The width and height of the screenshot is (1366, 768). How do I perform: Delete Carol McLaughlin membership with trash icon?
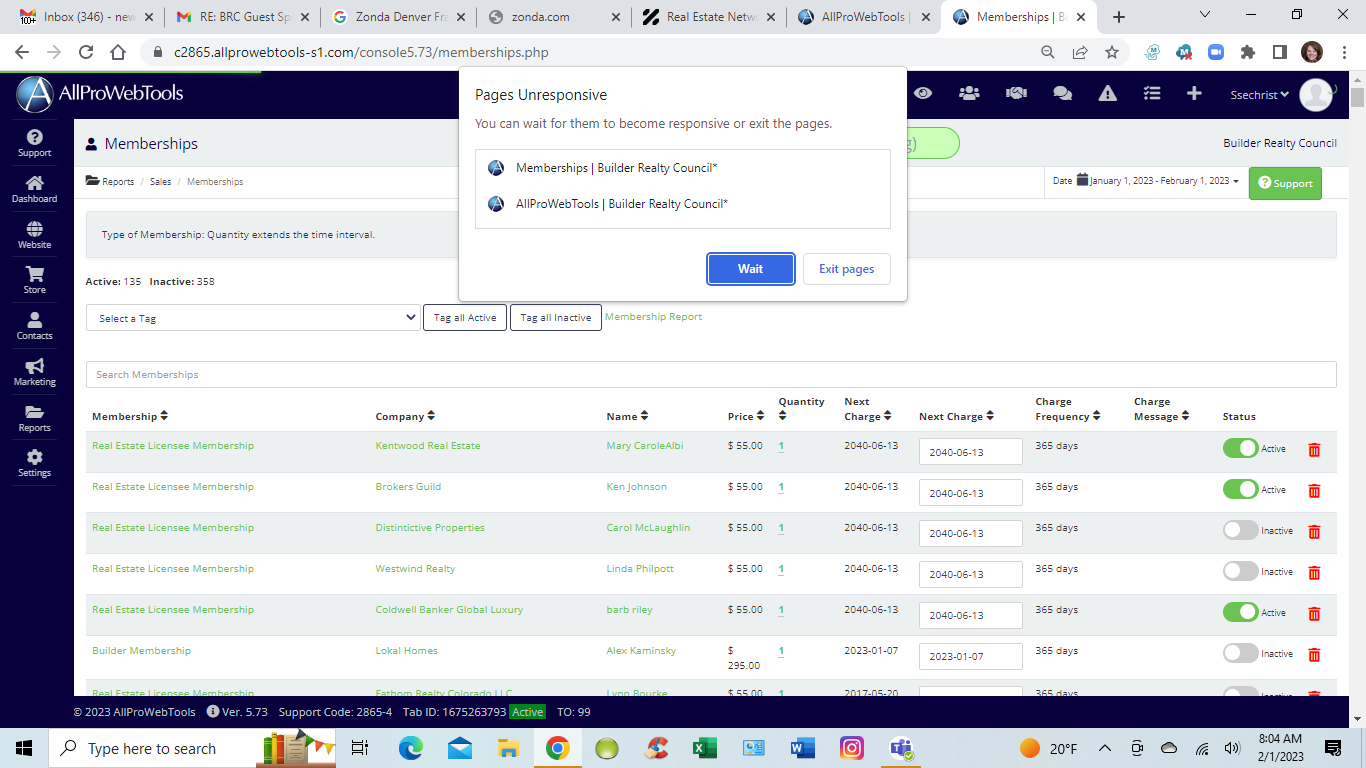pyautogui.click(x=1314, y=532)
